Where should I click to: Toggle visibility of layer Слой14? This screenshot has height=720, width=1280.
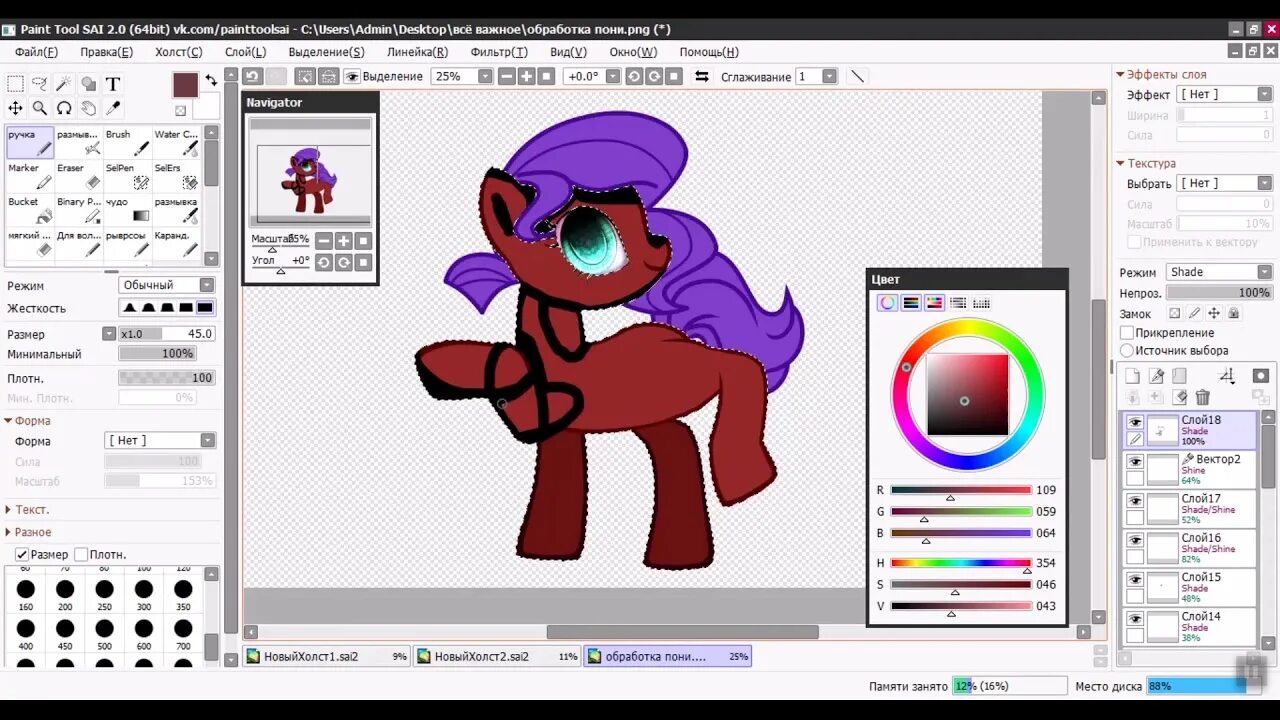coord(1135,619)
